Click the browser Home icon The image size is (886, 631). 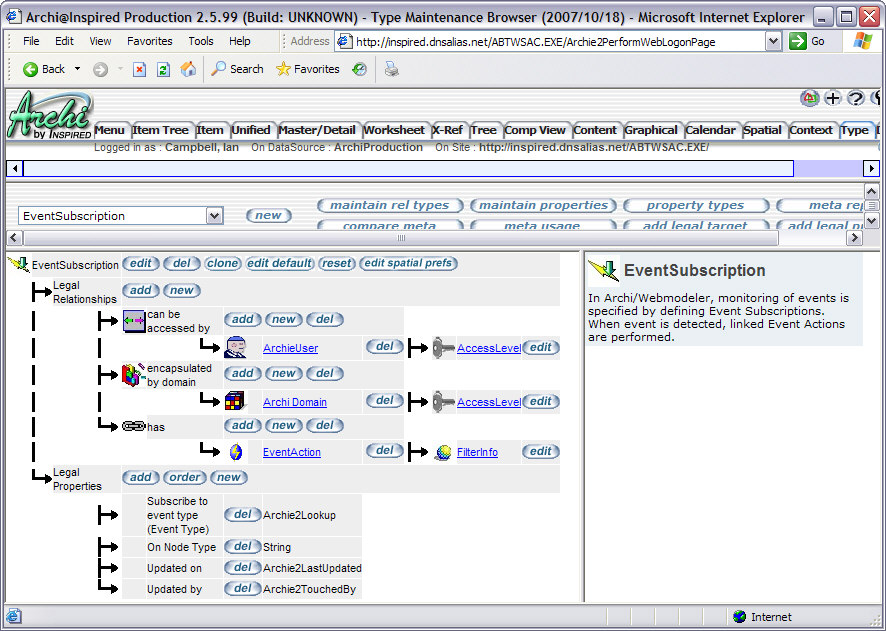point(188,69)
